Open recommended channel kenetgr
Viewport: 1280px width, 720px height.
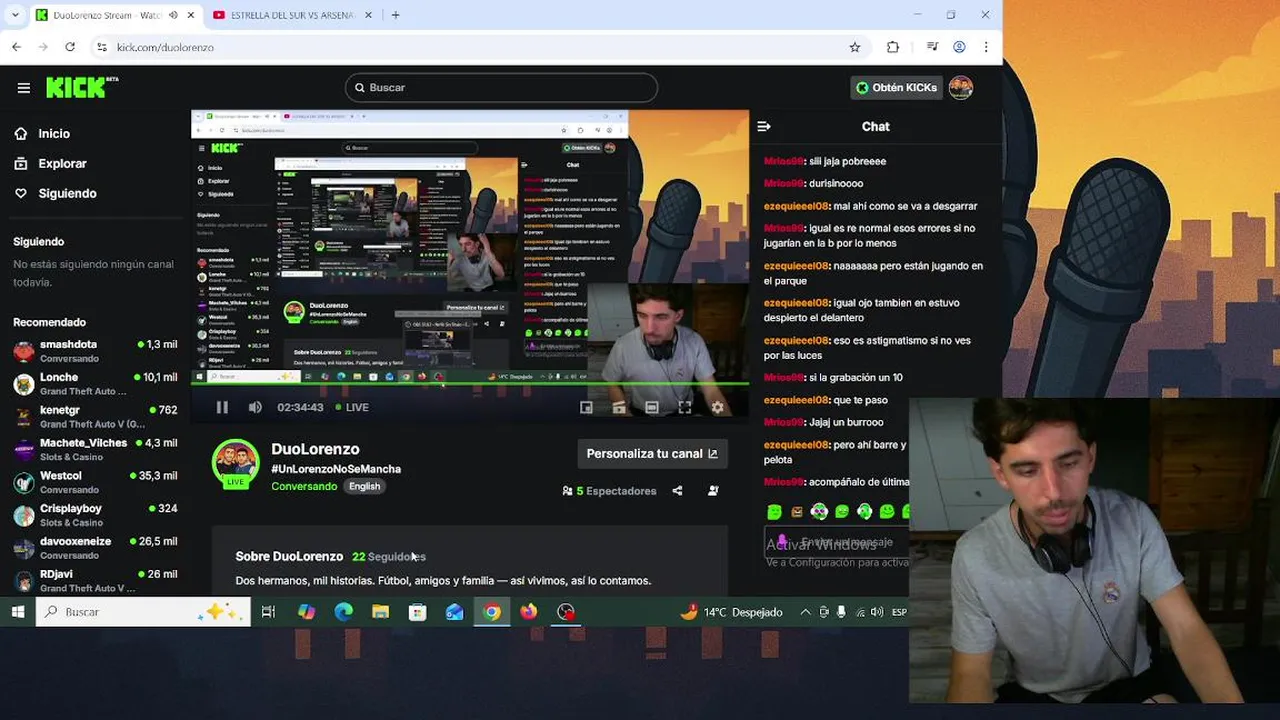click(x=95, y=417)
